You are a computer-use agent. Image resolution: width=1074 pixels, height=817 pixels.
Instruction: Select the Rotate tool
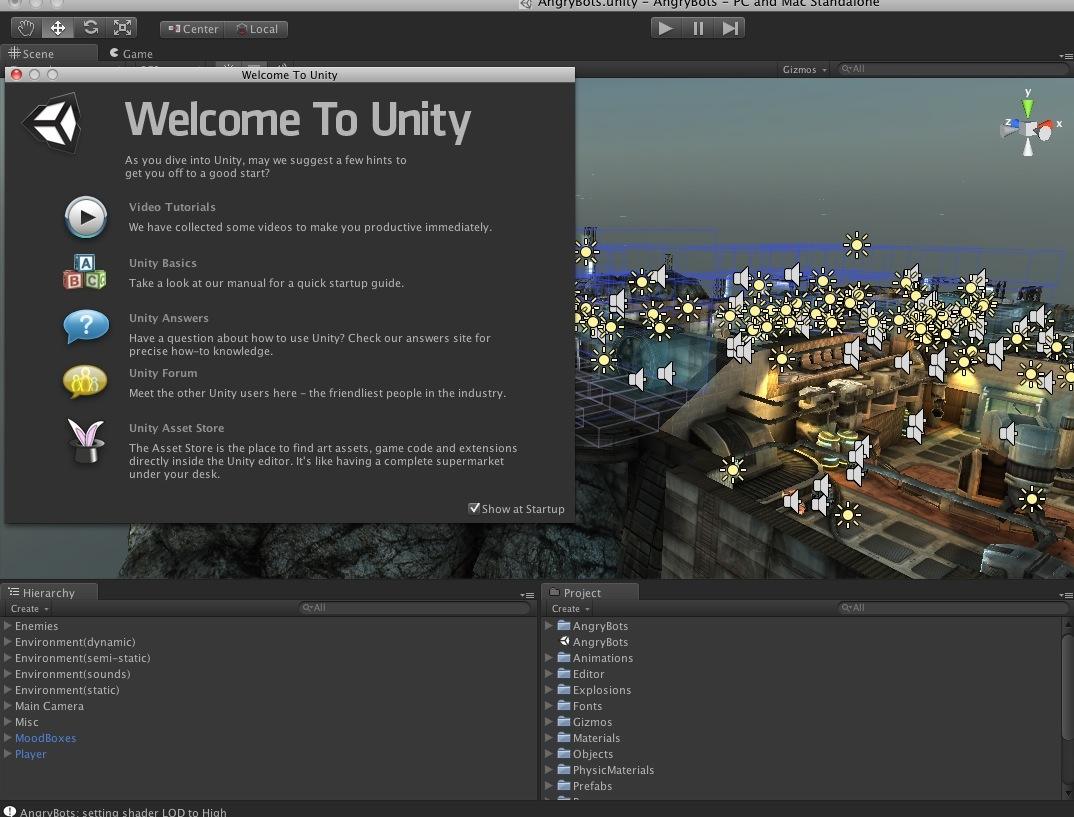pyautogui.click(x=90, y=28)
